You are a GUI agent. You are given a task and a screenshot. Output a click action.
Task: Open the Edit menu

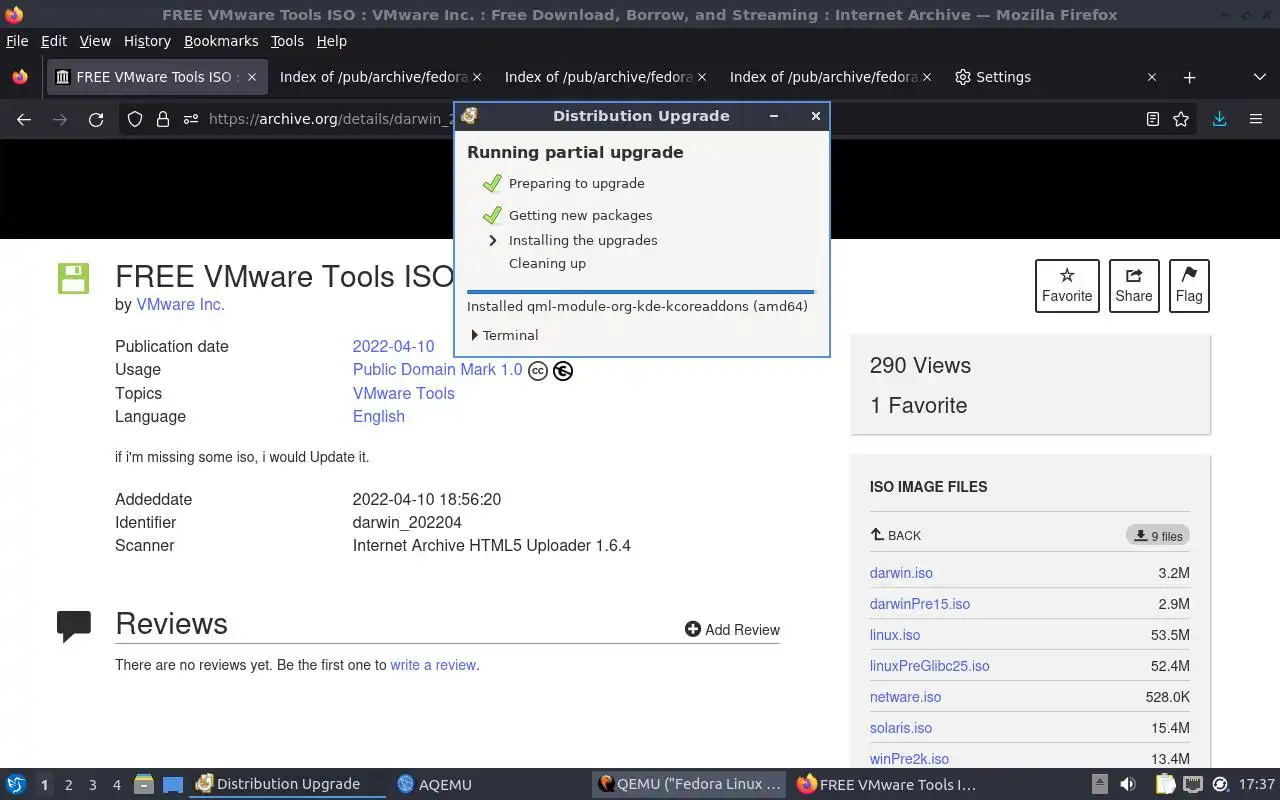(x=54, y=41)
